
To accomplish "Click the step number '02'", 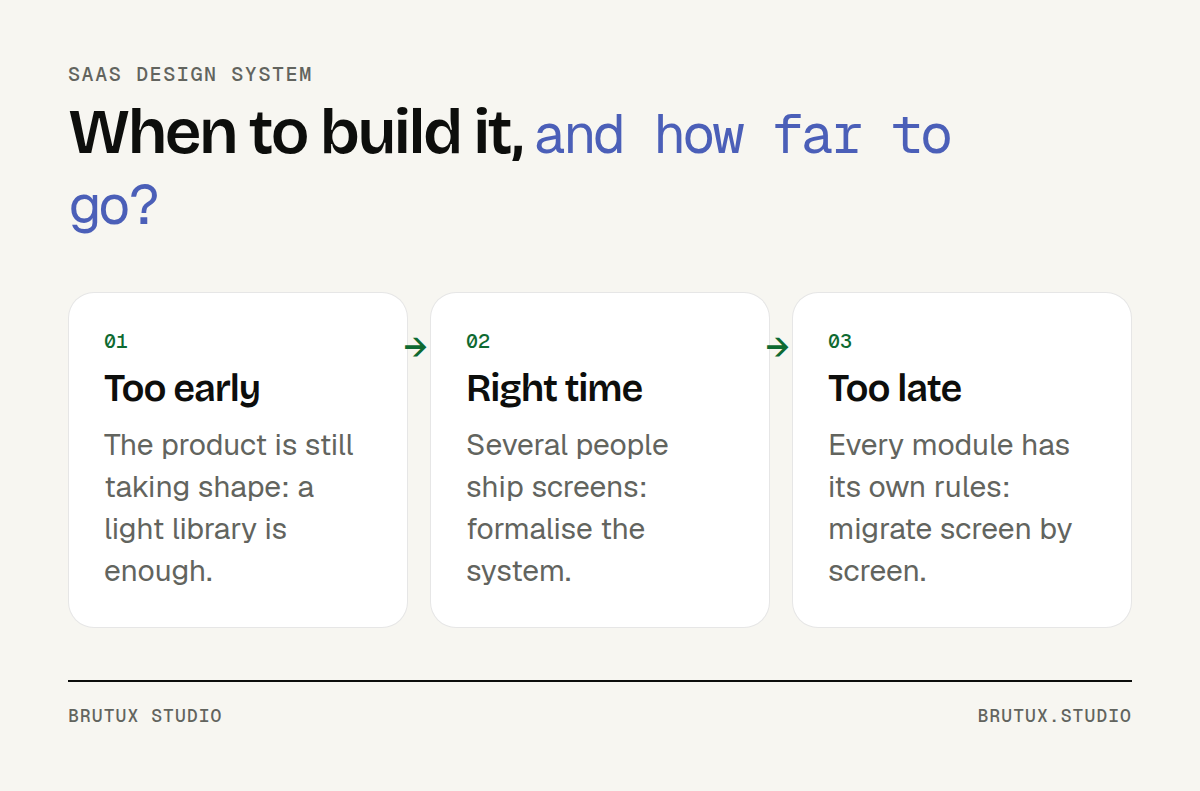I will coord(478,342).
